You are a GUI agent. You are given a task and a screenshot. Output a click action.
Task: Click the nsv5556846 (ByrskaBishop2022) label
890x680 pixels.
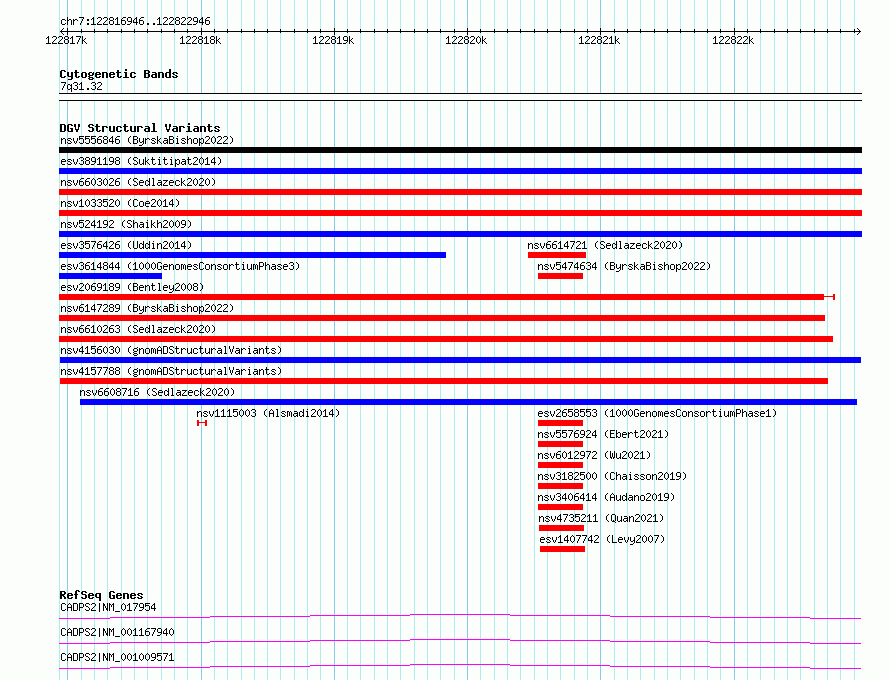(147, 140)
